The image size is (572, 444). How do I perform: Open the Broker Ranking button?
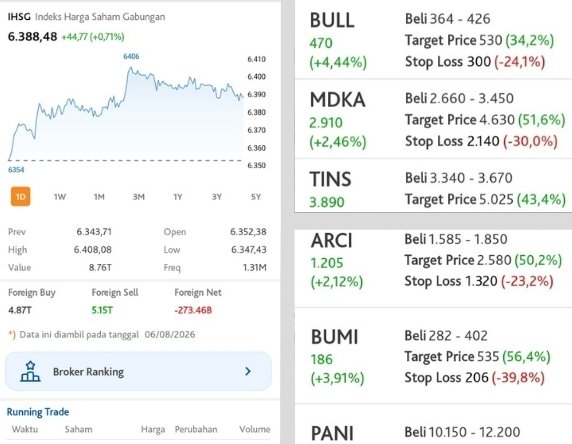[x=138, y=371]
